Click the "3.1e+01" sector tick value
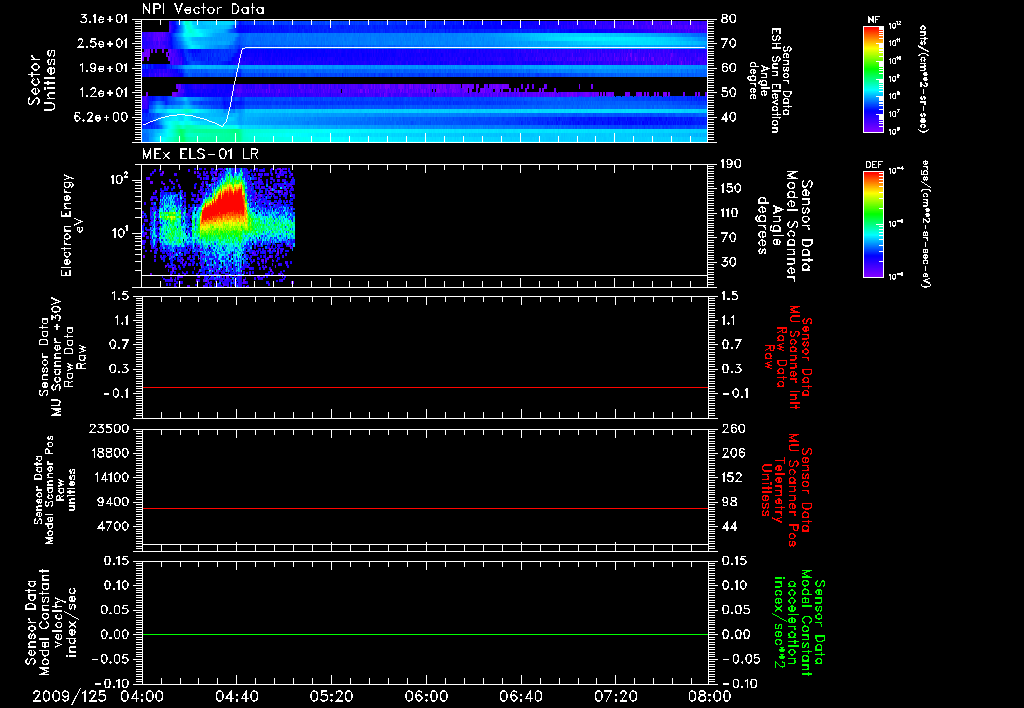 (x=105, y=19)
